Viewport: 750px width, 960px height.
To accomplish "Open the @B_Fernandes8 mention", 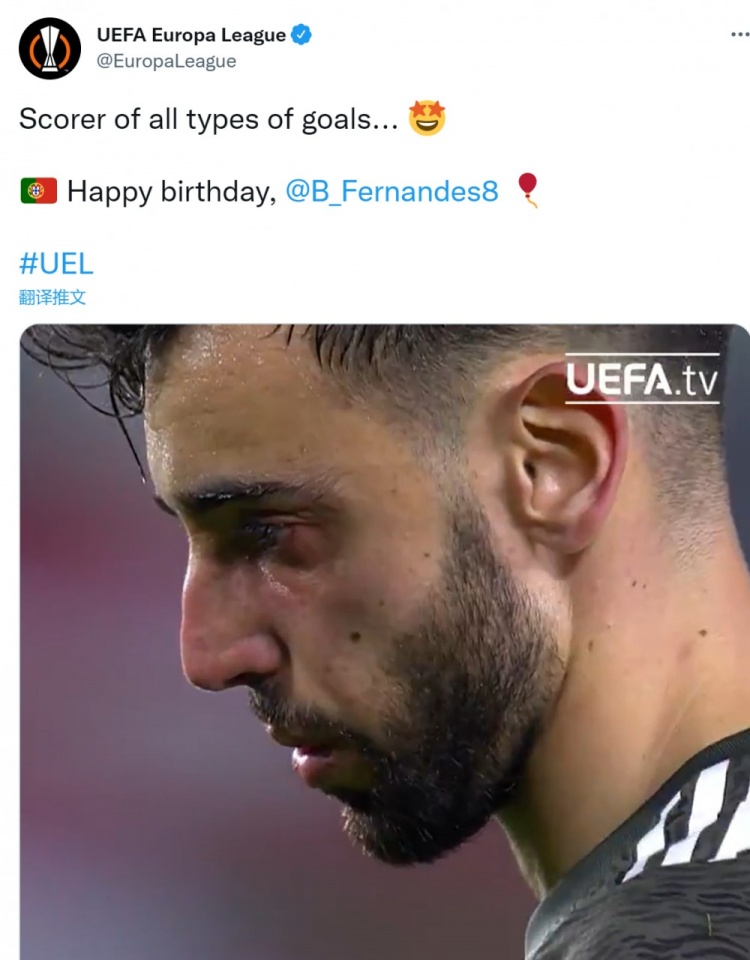I will coord(392,191).
